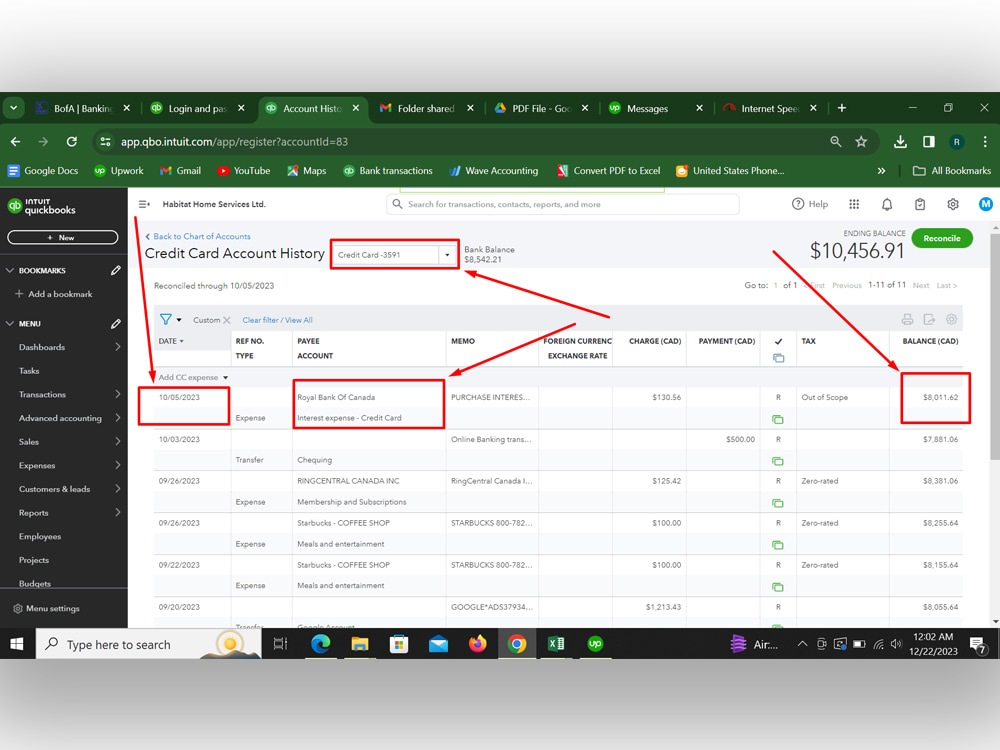Open QuickBooks settings gear in header

(x=953, y=204)
